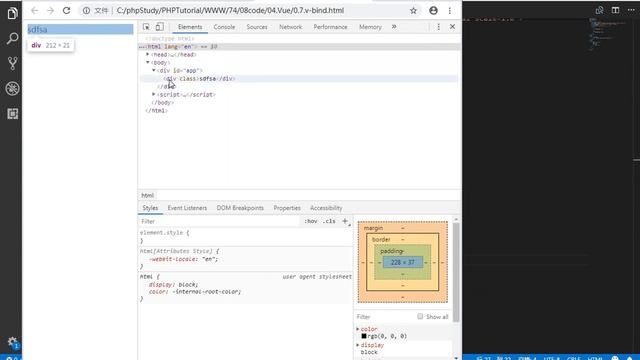Open the Event Listeners sub-tab
The height and width of the screenshot is (360, 640).
[x=187, y=208]
